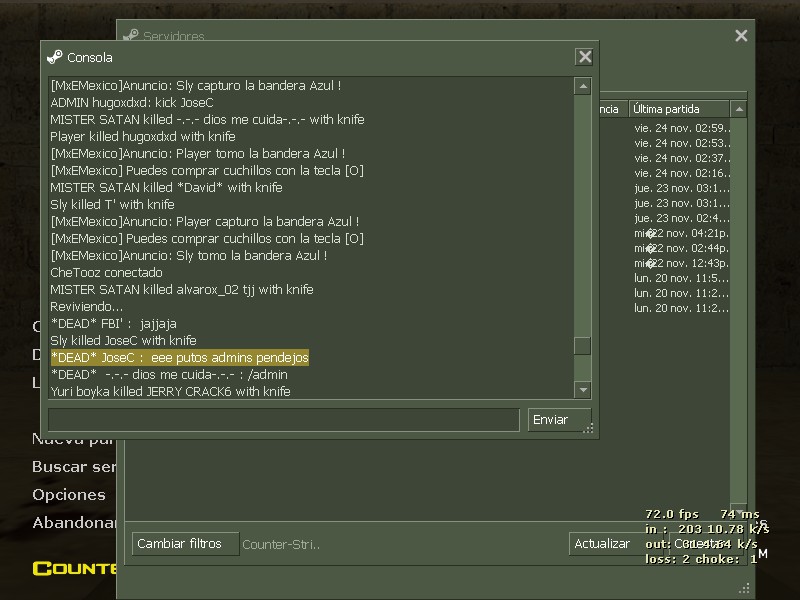Click highlighted line '*DEAD* JoseC : eee'
Viewport: 800px width, 600px height.
[x=180, y=358]
